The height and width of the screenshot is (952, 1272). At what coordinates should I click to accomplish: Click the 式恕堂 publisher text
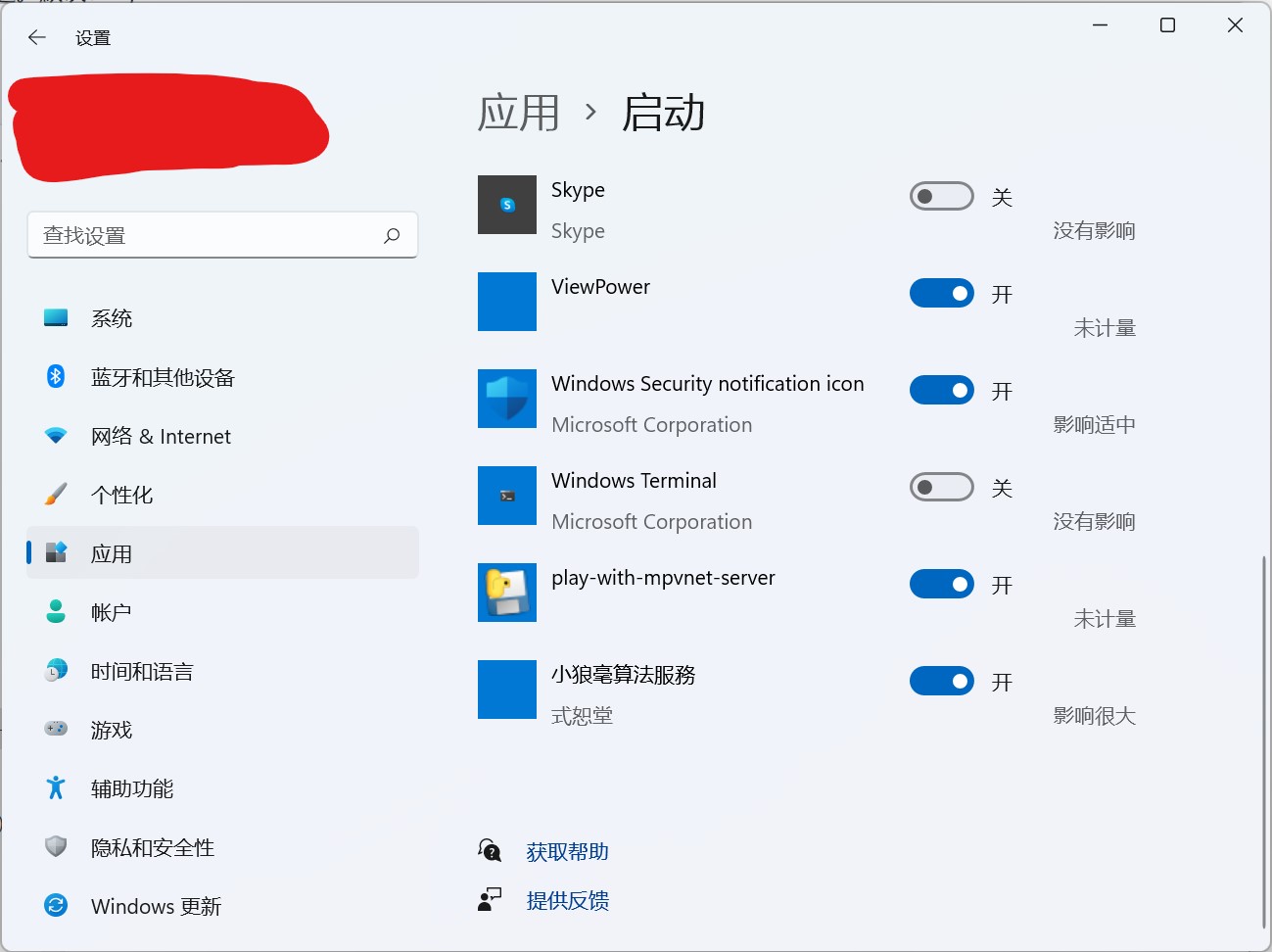(583, 716)
